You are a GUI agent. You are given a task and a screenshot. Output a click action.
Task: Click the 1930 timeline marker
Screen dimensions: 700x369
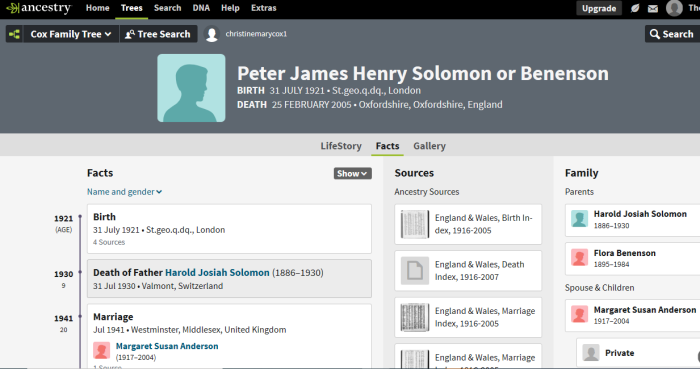[x=80, y=272]
